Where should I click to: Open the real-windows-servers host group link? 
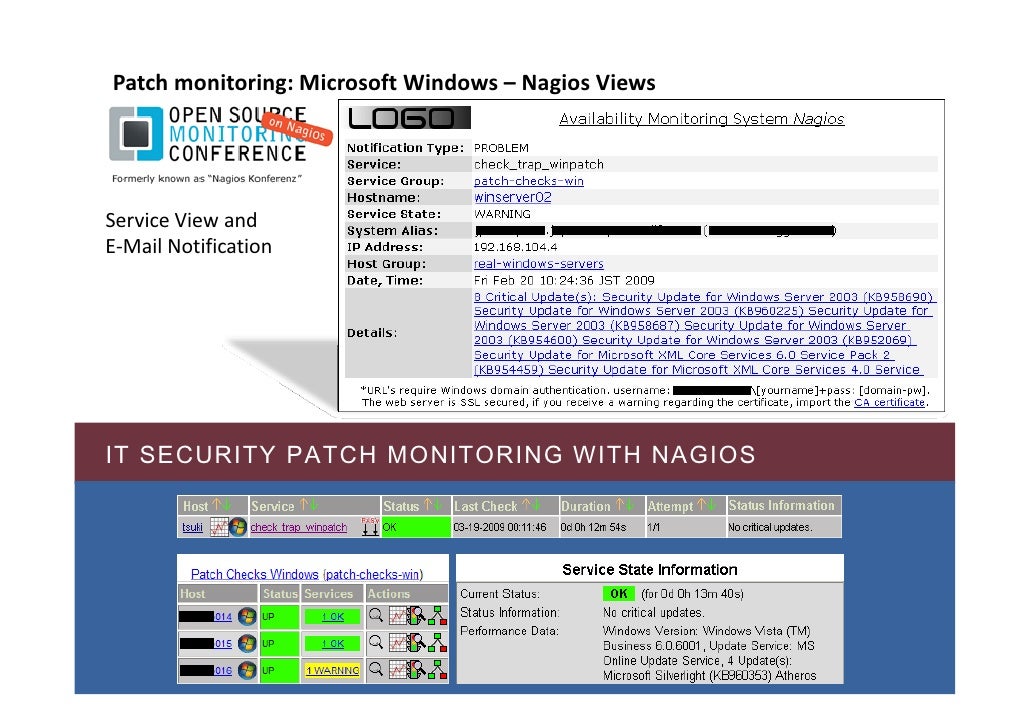click(x=539, y=263)
